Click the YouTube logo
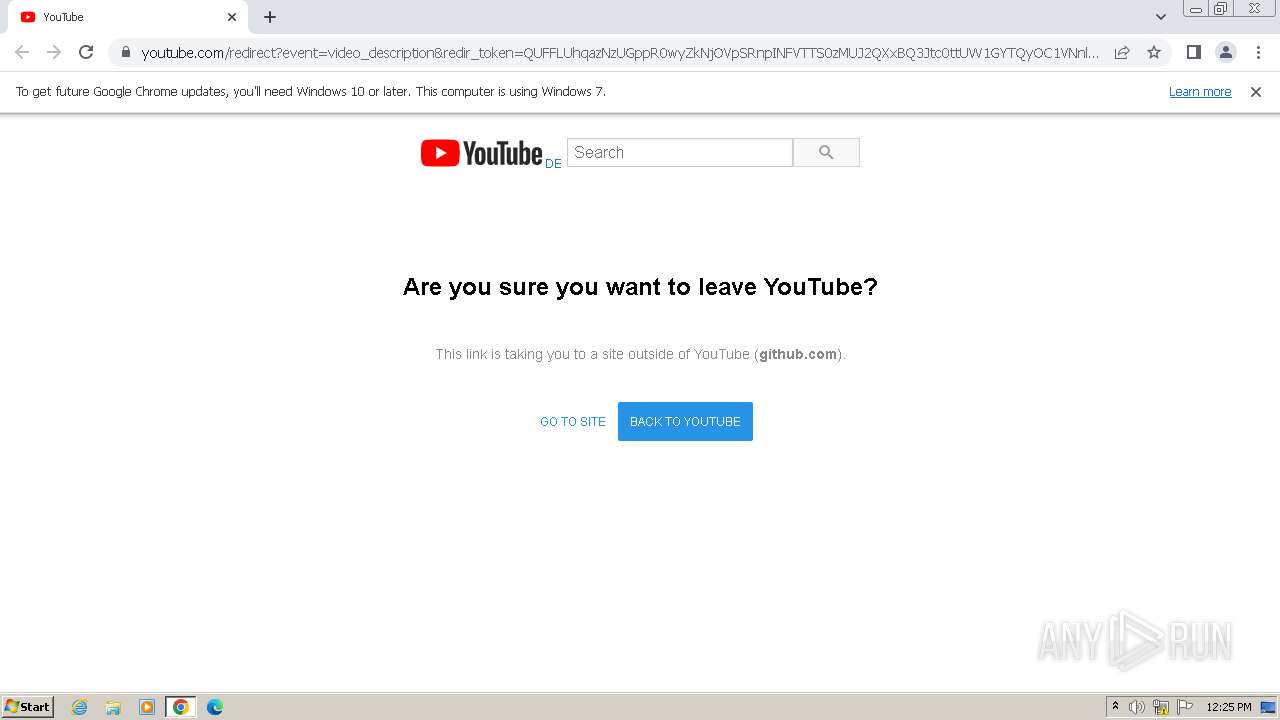 (481, 153)
